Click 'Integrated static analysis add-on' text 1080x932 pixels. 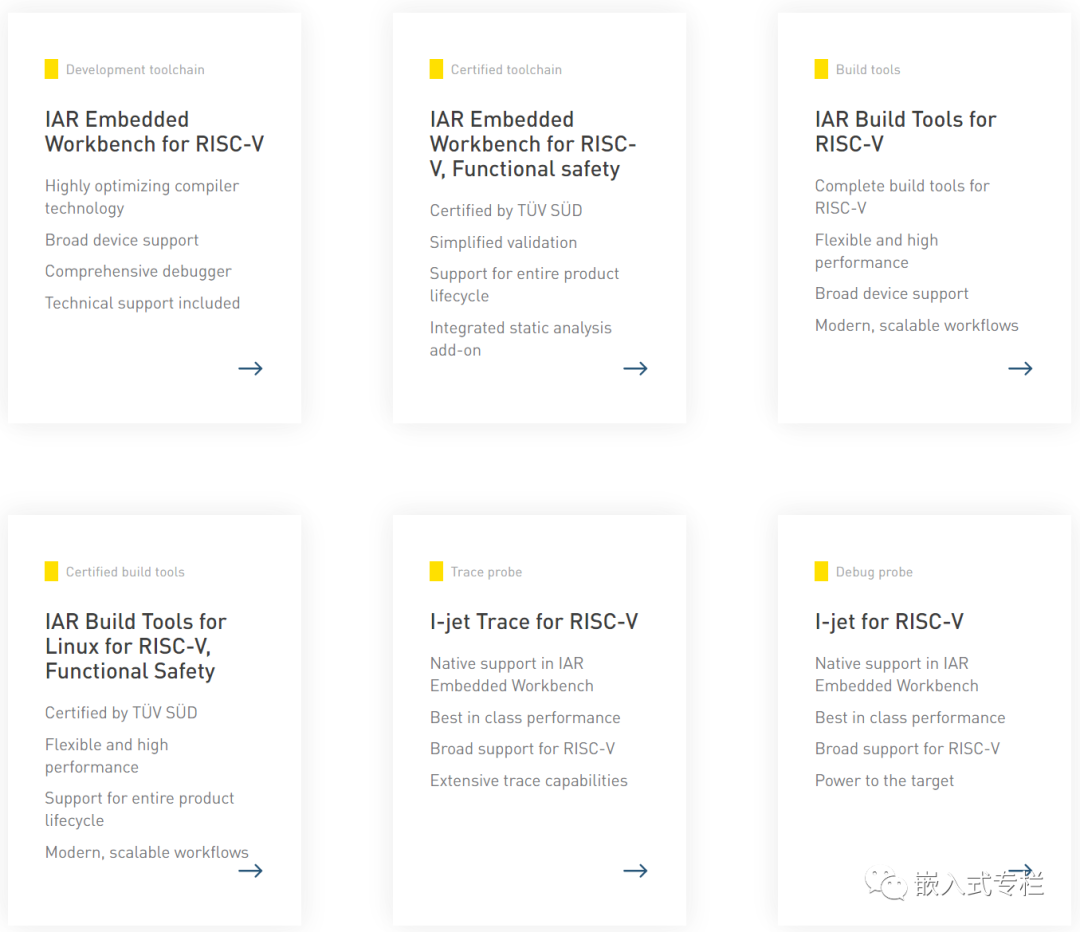click(521, 339)
